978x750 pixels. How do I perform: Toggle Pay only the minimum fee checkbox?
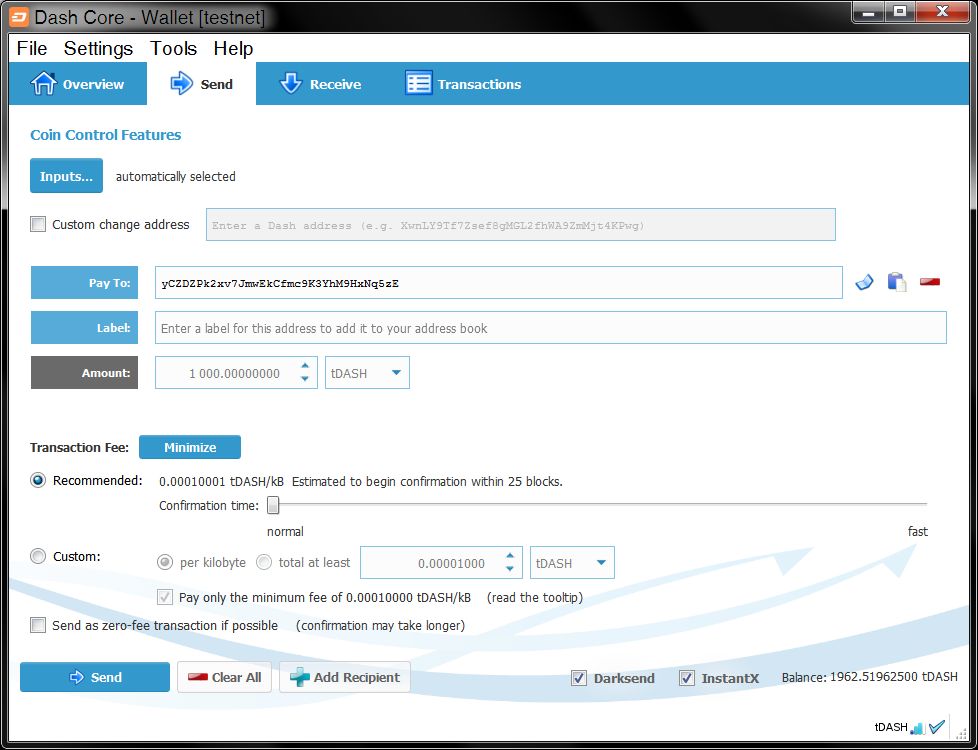[x=165, y=597]
